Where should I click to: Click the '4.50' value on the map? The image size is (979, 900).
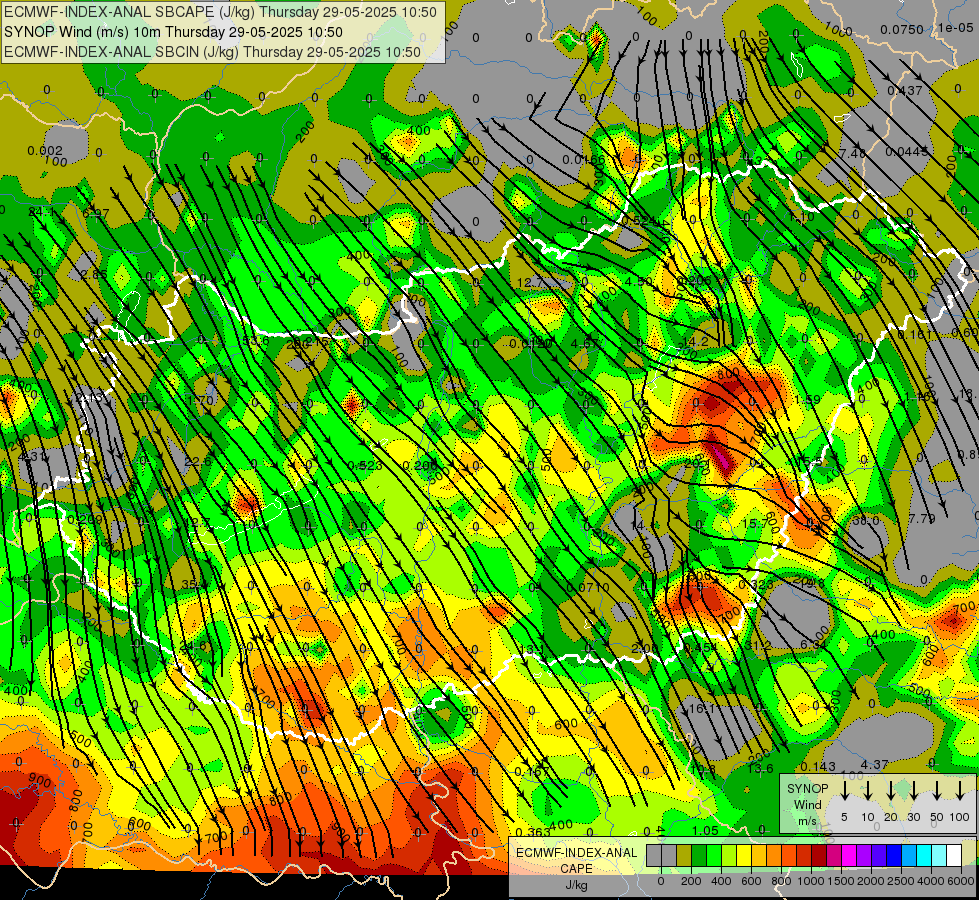click(x=638, y=282)
